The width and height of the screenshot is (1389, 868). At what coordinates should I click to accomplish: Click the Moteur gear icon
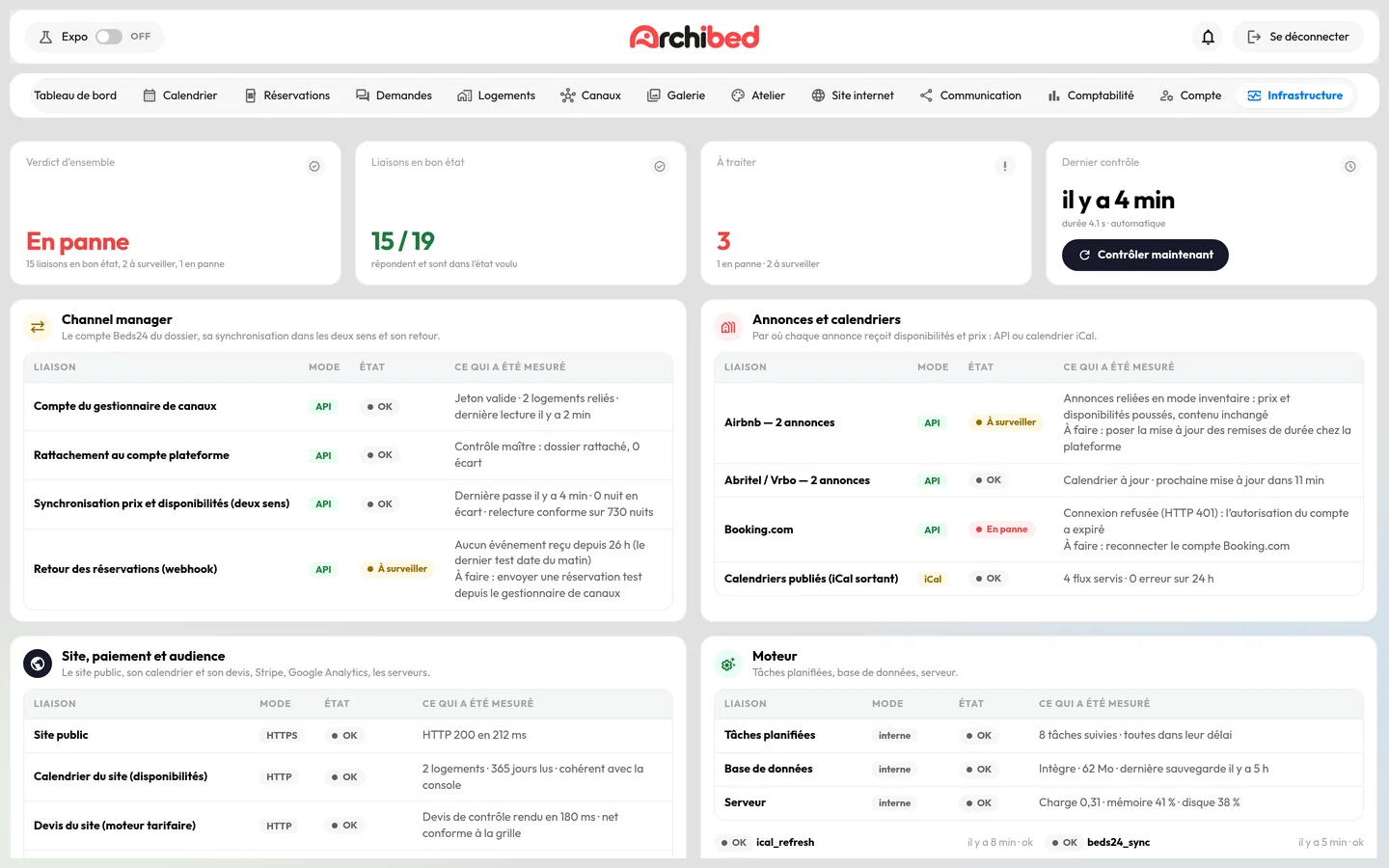(x=728, y=664)
